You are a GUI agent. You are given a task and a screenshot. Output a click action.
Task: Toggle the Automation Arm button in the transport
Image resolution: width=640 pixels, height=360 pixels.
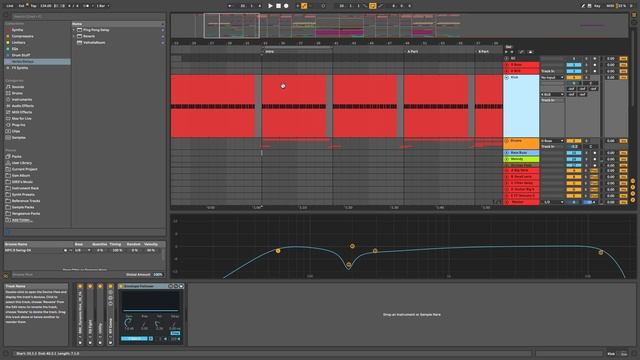tap(304, 6)
